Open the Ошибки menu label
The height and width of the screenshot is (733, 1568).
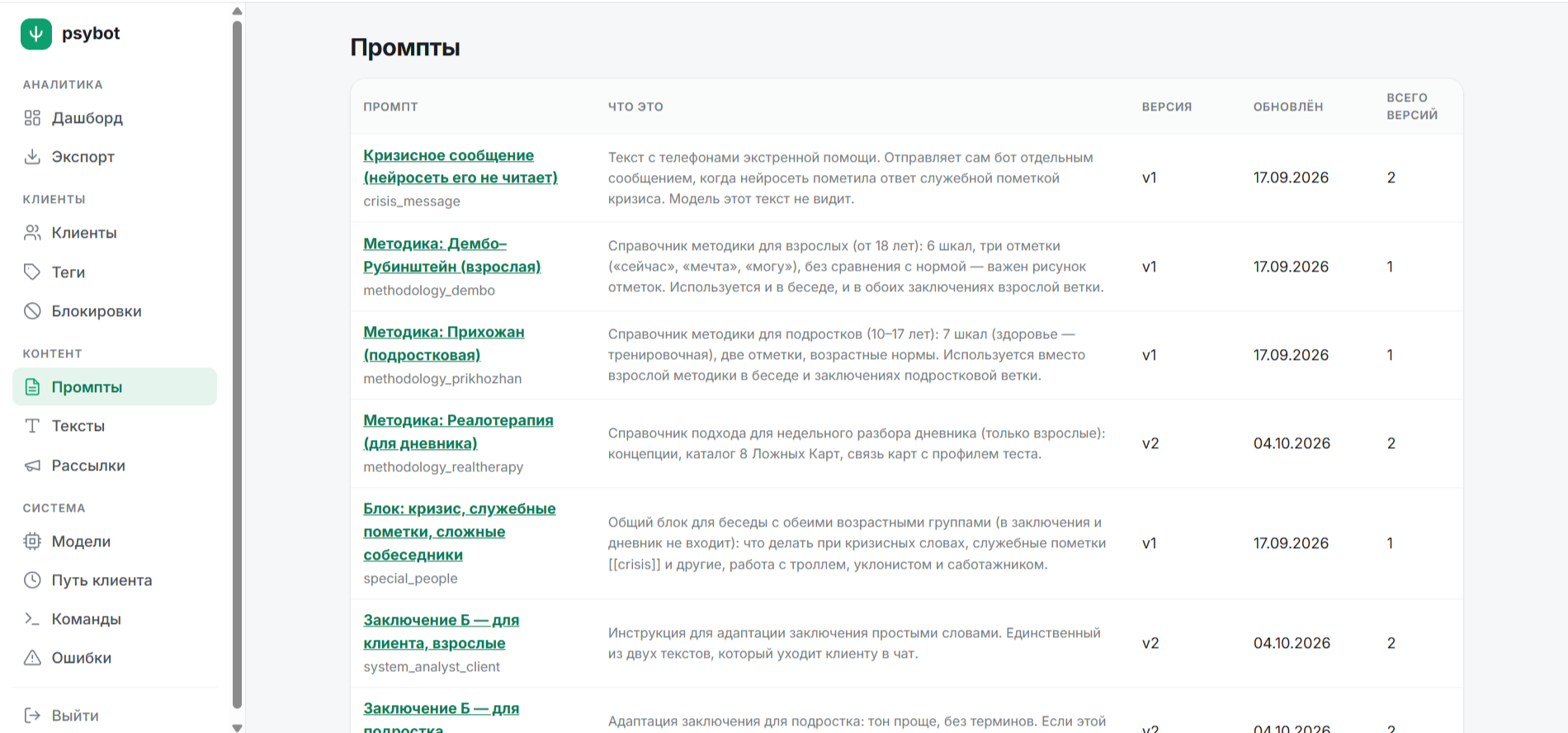point(82,658)
